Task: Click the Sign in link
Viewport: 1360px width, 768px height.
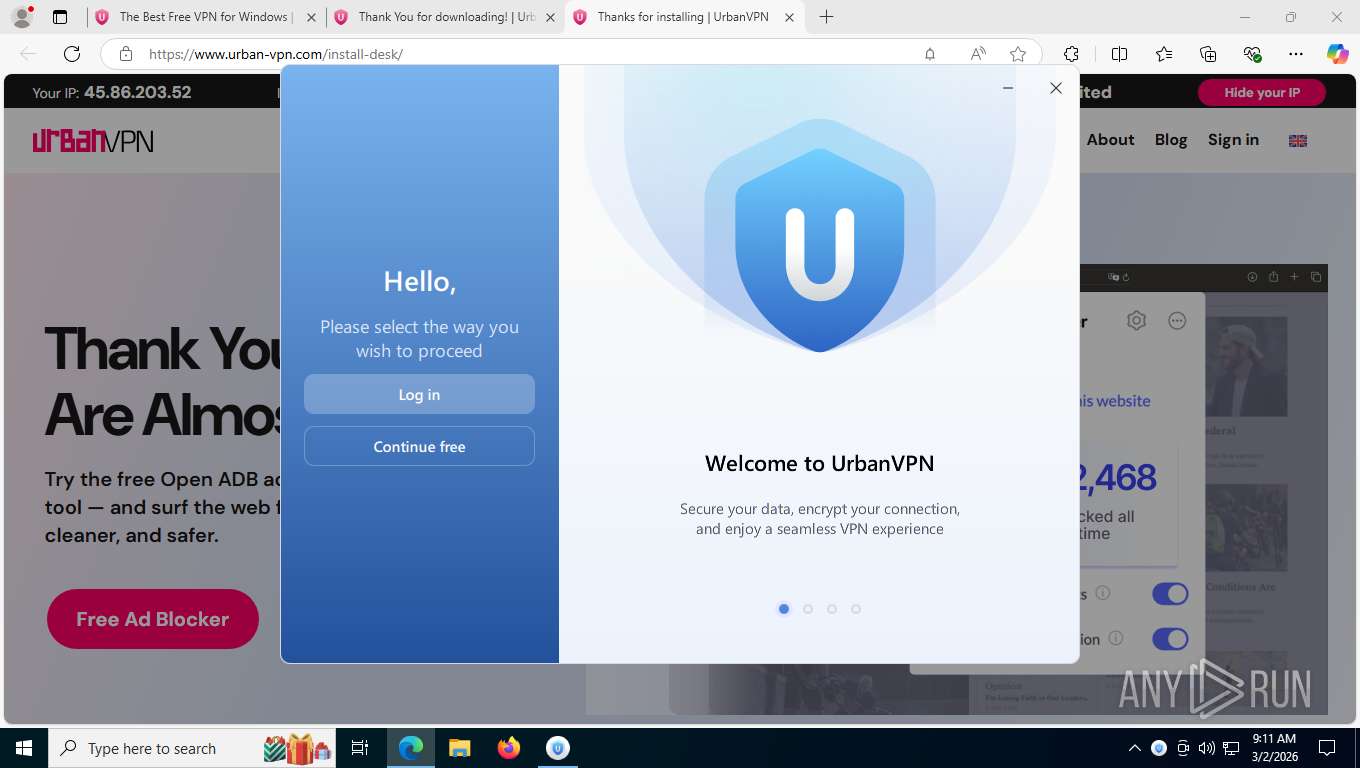Action: click(x=1233, y=140)
